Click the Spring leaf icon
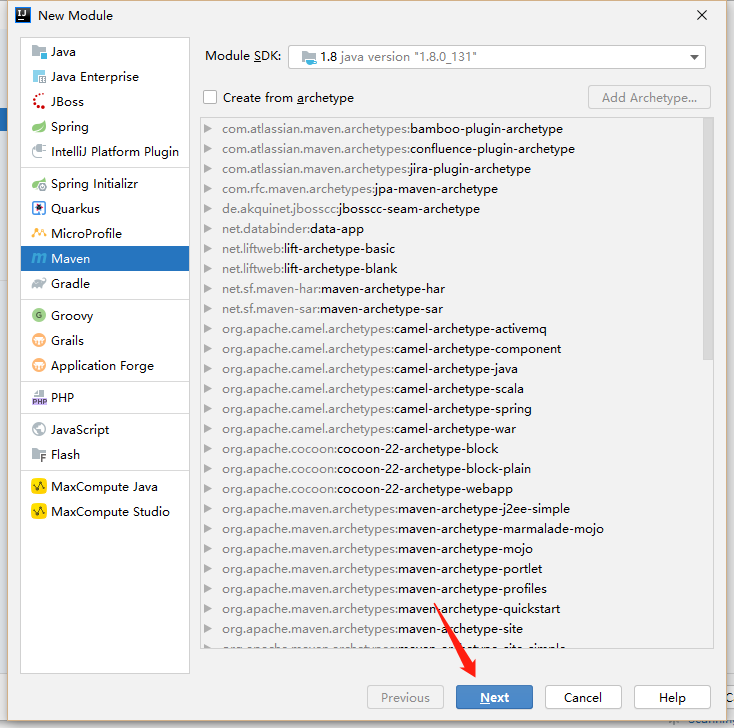This screenshot has height=728, width=734. point(39,126)
